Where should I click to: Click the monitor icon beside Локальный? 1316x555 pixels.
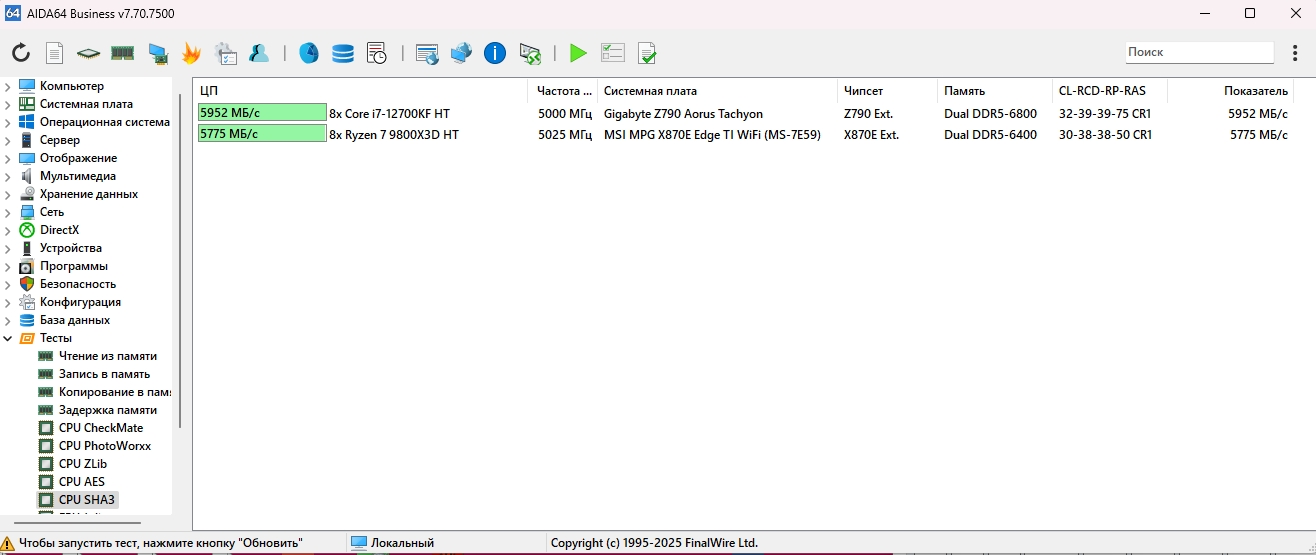(x=359, y=543)
